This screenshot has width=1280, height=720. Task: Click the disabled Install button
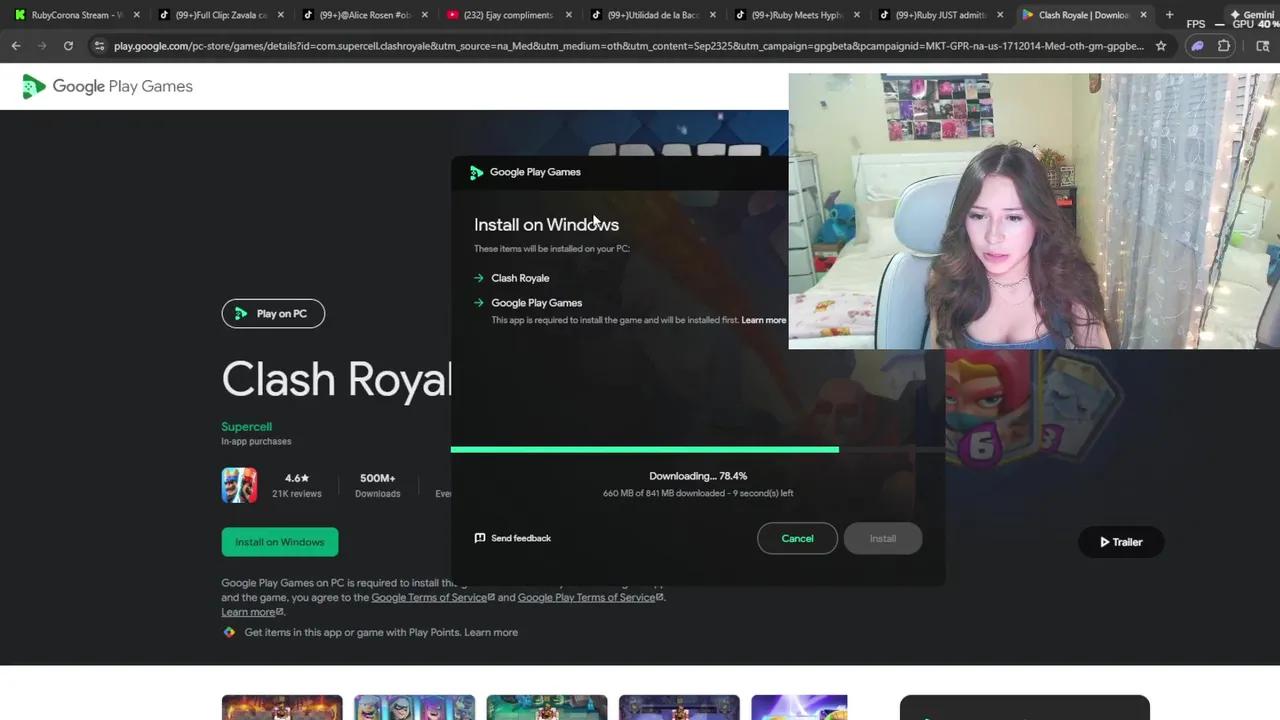883,538
